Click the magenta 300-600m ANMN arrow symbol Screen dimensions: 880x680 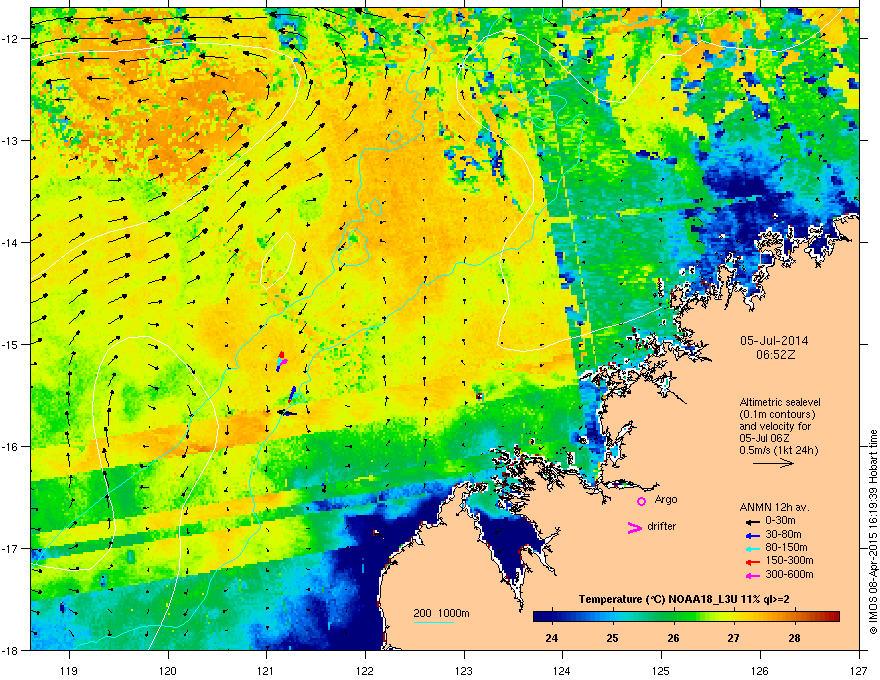coord(752,575)
